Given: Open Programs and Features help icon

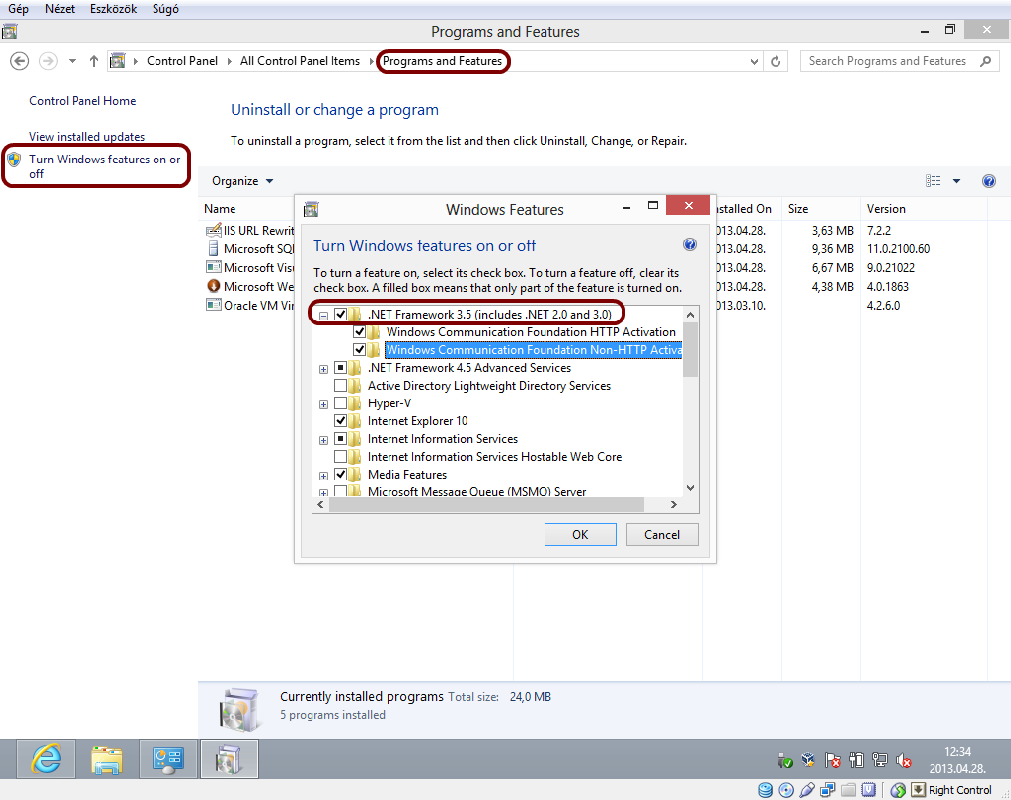Looking at the screenshot, I should pyautogui.click(x=988, y=181).
